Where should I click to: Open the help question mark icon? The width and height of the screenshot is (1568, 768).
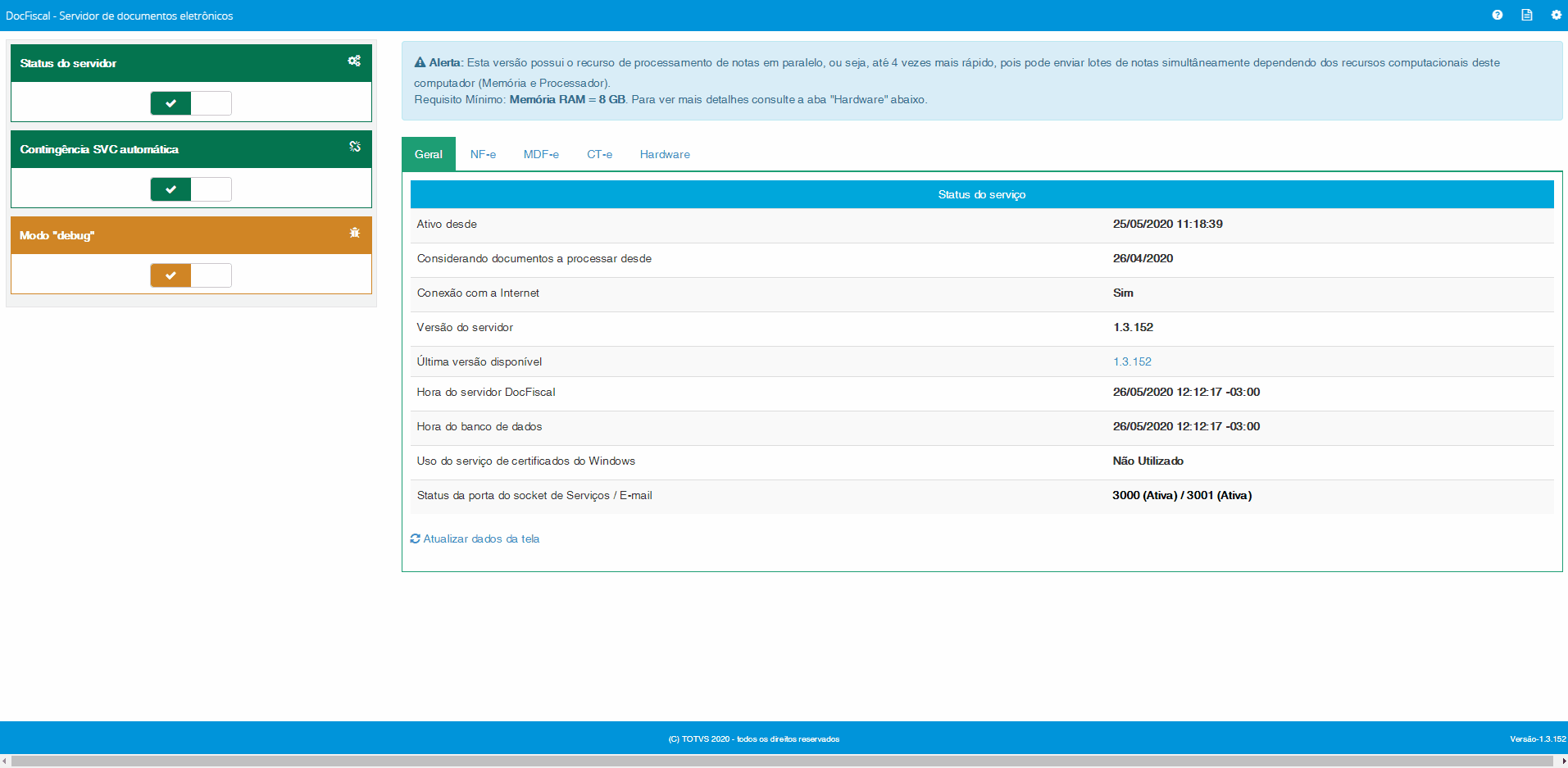1498,15
